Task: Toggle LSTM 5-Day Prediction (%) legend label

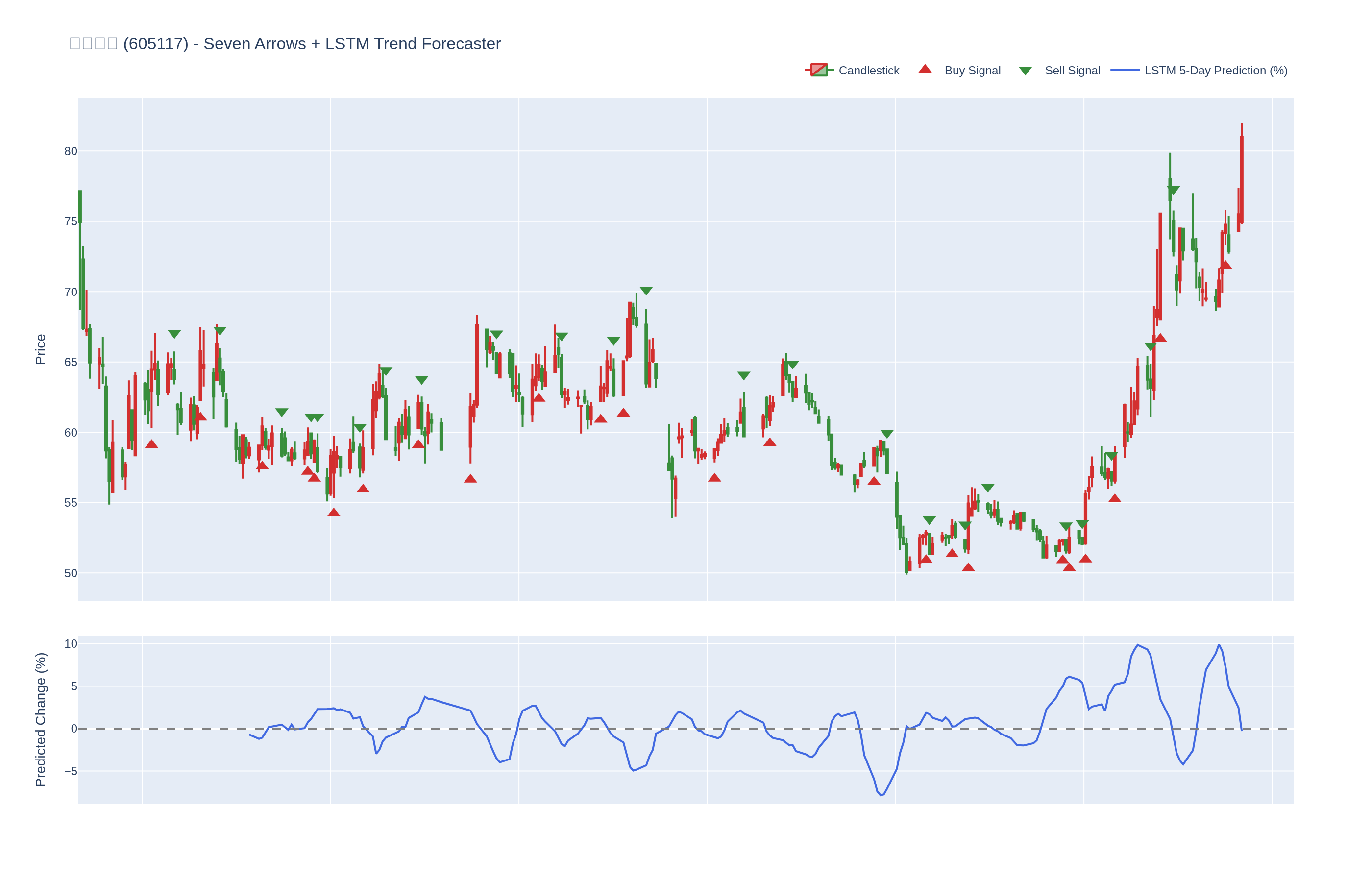Action: (1215, 71)
